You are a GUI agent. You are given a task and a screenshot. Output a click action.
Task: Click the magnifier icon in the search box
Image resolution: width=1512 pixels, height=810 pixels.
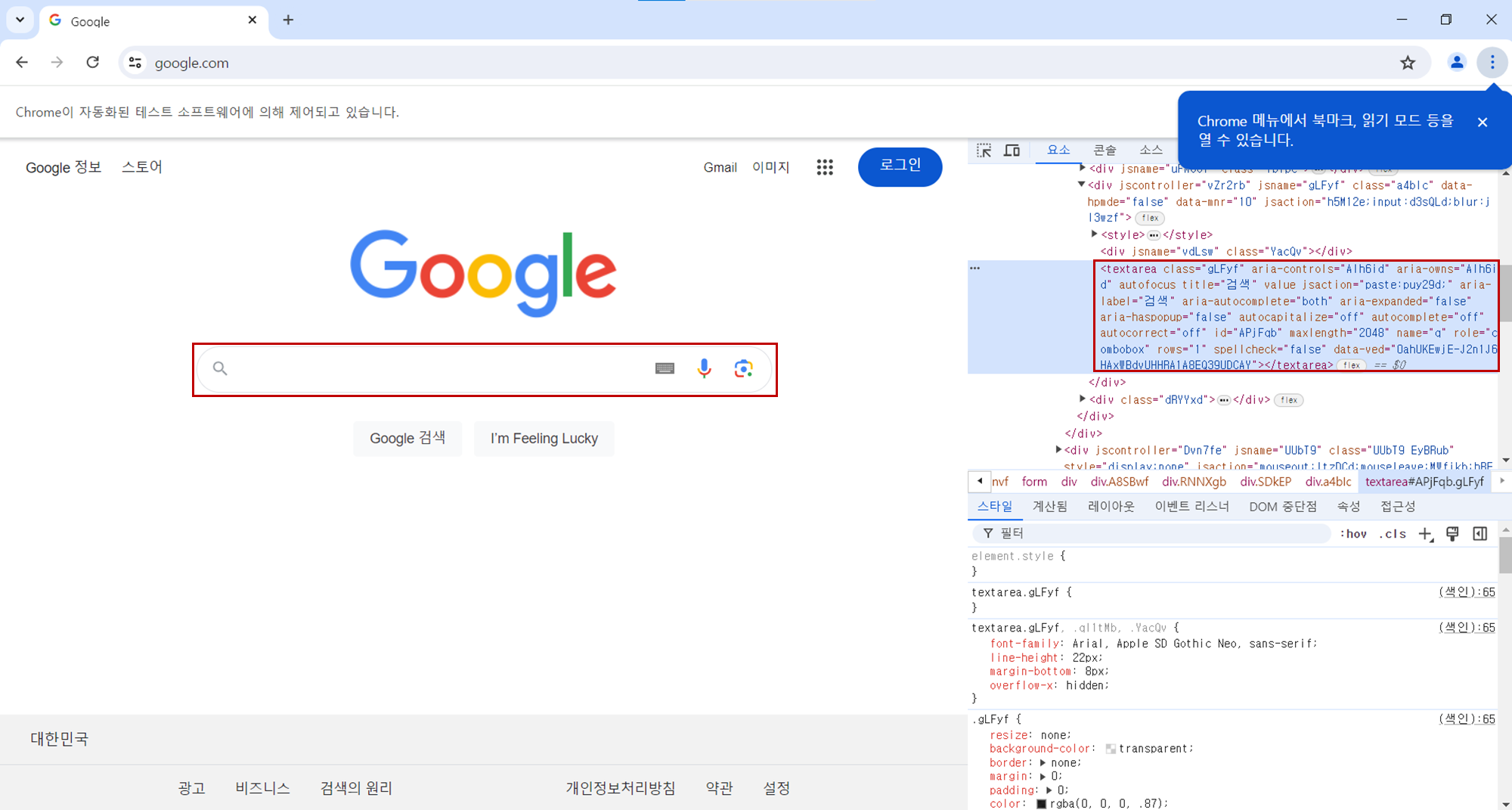point(220,368)
